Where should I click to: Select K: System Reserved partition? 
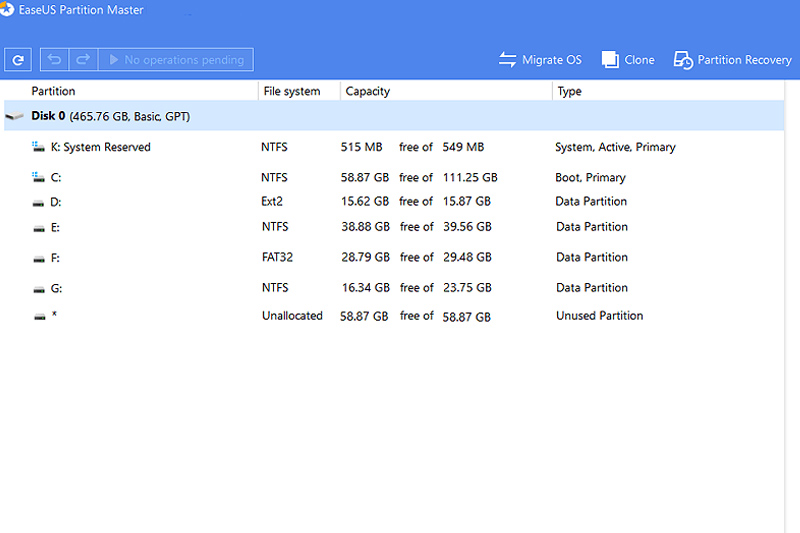pyautogui.click(x=394, y=147)
